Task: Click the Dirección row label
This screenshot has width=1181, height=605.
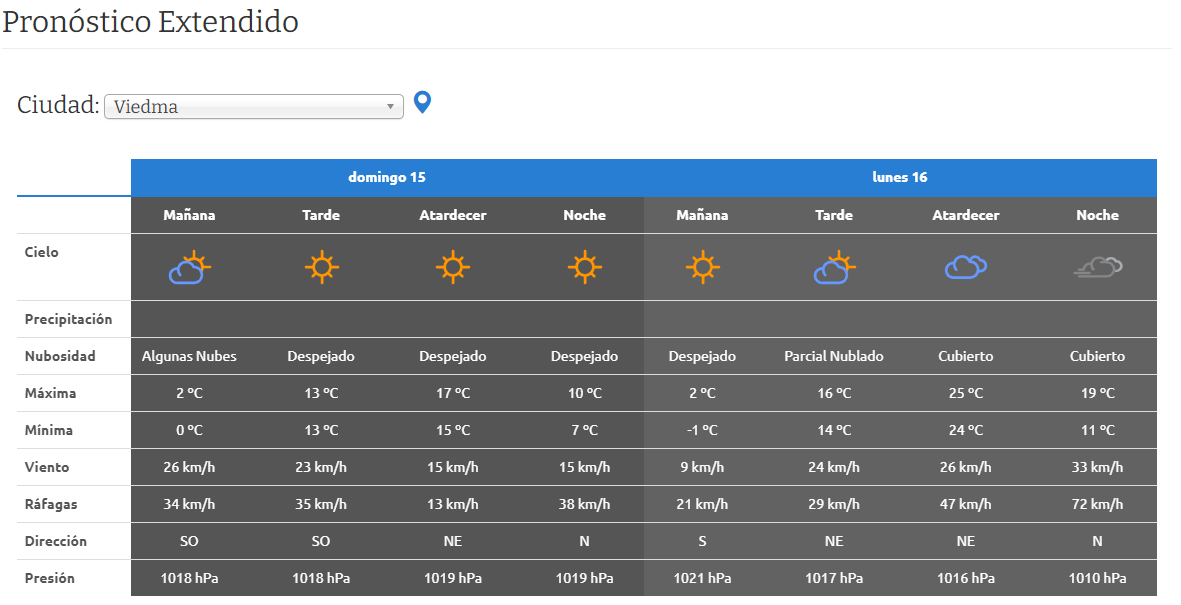Action: (56, 541)
